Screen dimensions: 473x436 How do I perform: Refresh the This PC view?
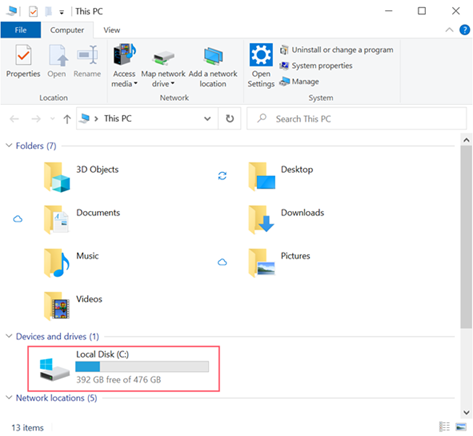tap(230, 119)
